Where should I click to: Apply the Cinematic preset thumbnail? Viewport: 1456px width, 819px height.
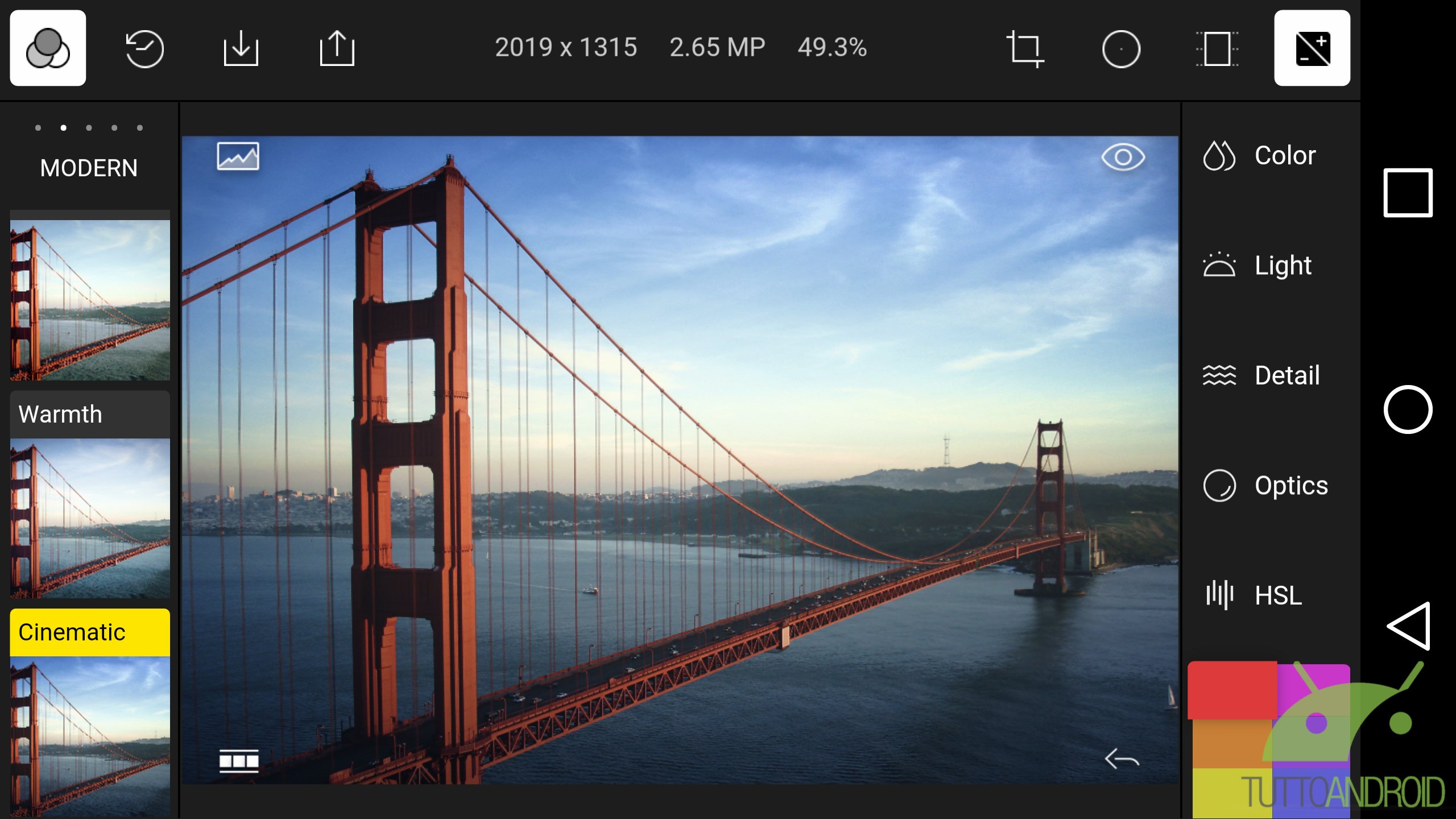90,737
